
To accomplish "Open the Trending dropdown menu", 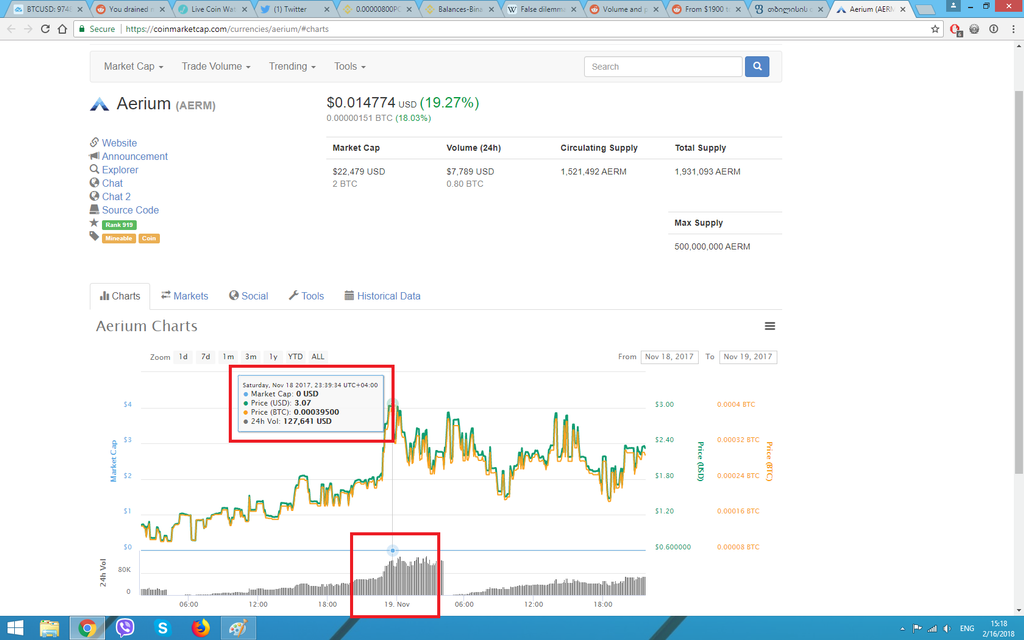I will [292, 66].
